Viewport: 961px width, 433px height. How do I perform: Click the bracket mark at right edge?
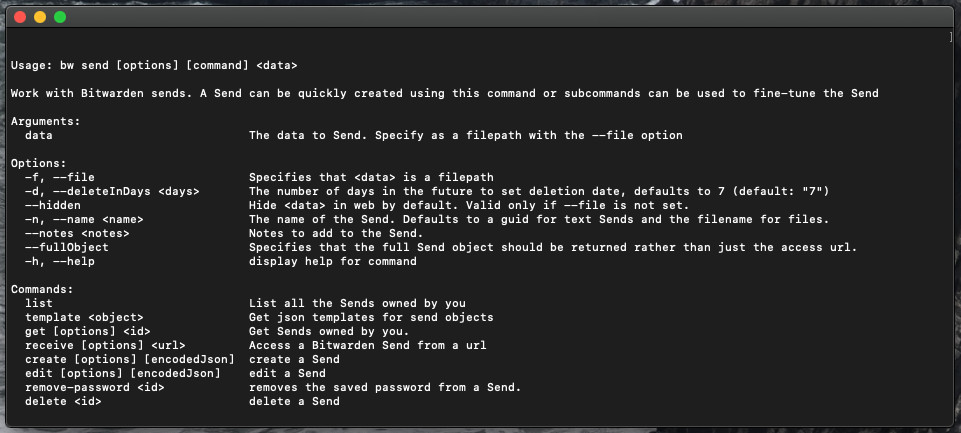coord(951,37)
